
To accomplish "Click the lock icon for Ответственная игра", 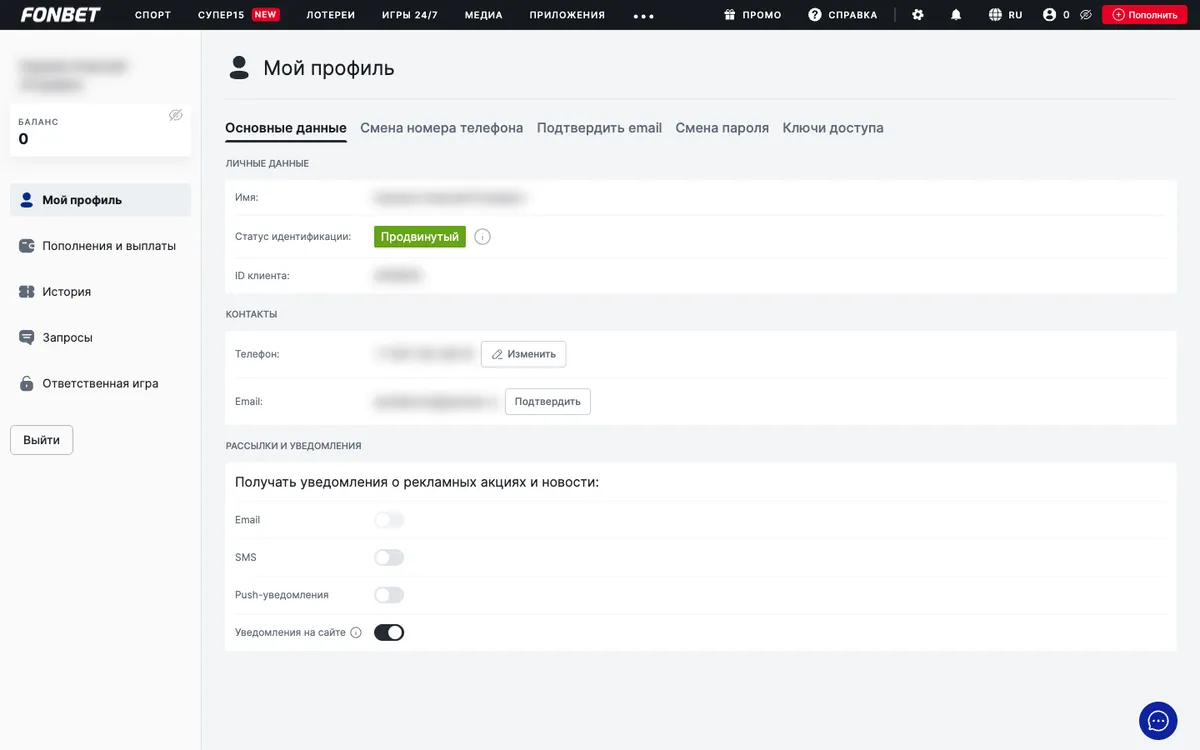I will pyautogui.click(x=27, y=384).
